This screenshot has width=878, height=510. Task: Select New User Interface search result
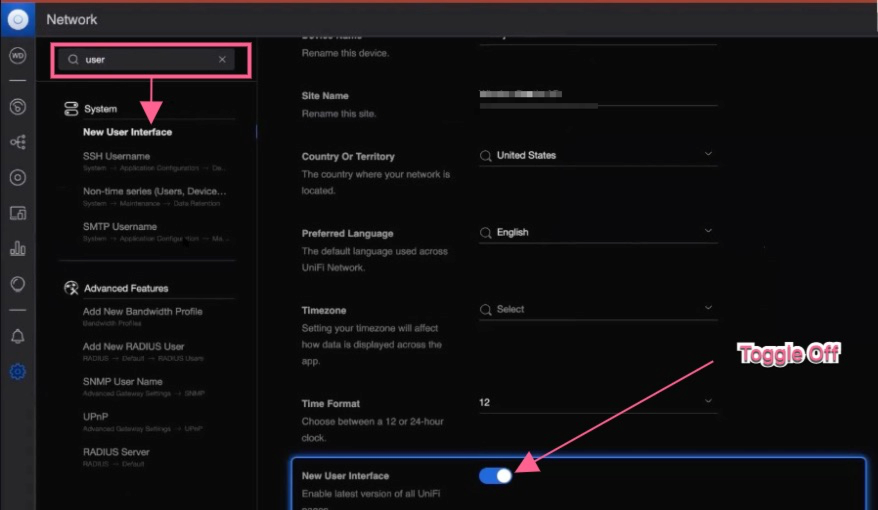click(x=128, y=132)
